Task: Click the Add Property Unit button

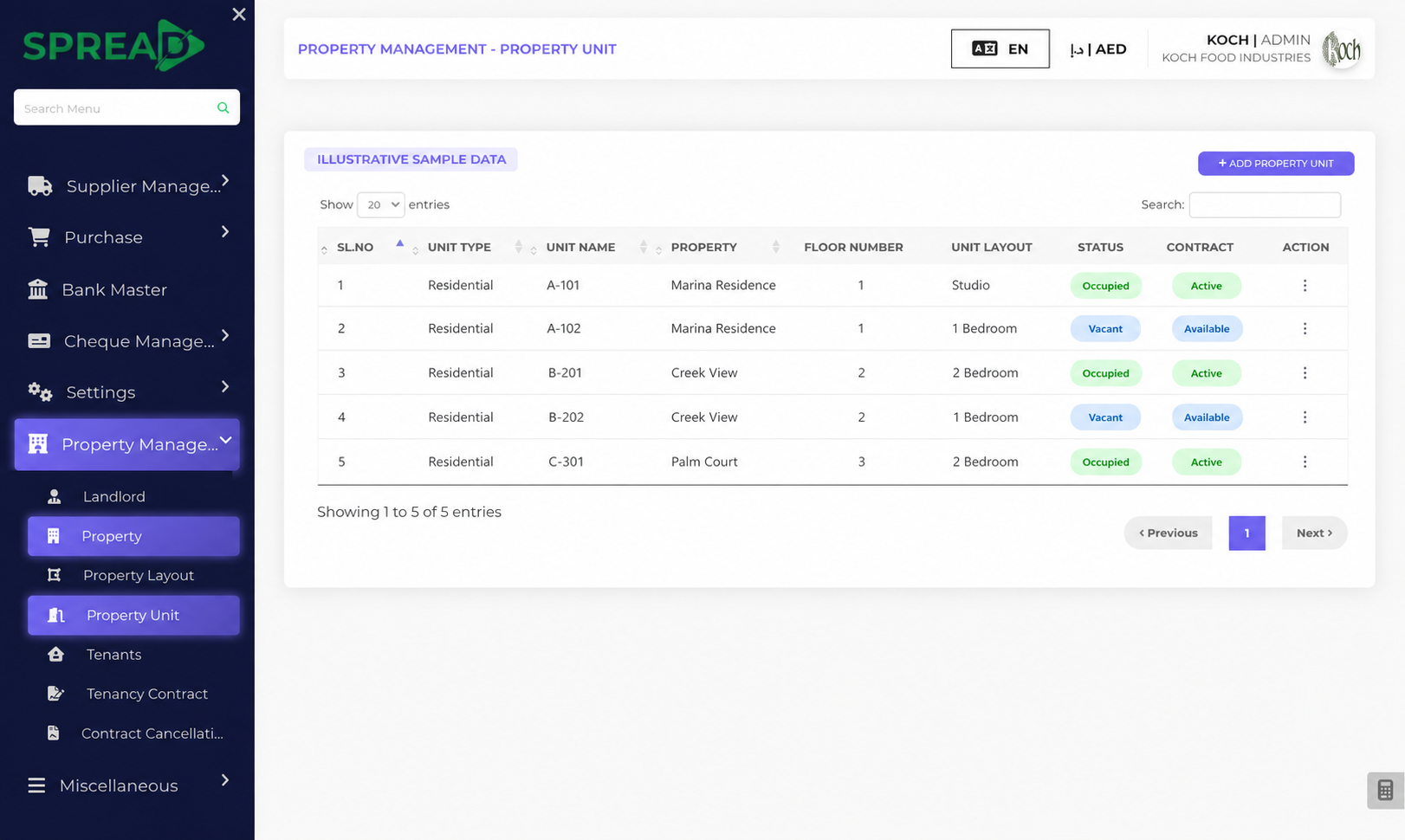Action: click(x=1276, y=163)
